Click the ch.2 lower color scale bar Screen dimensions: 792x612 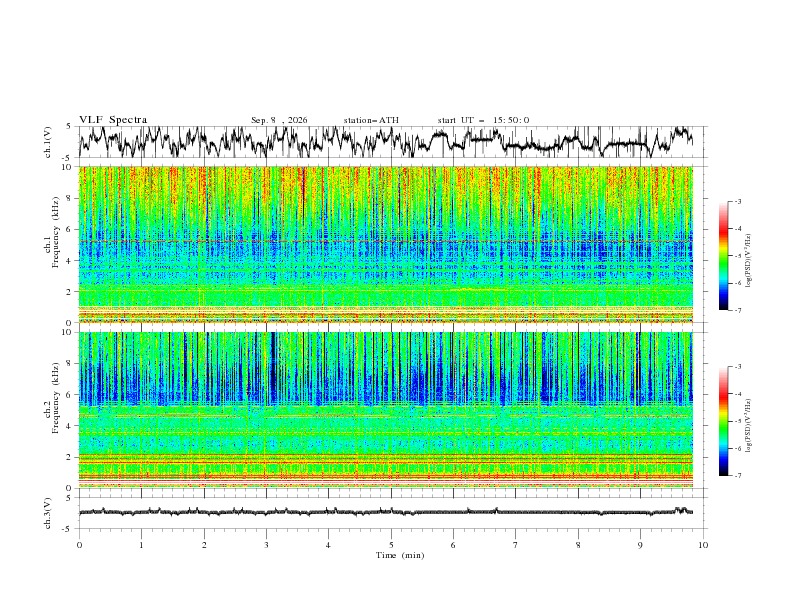pyautogui.click(x=723, y=421)
